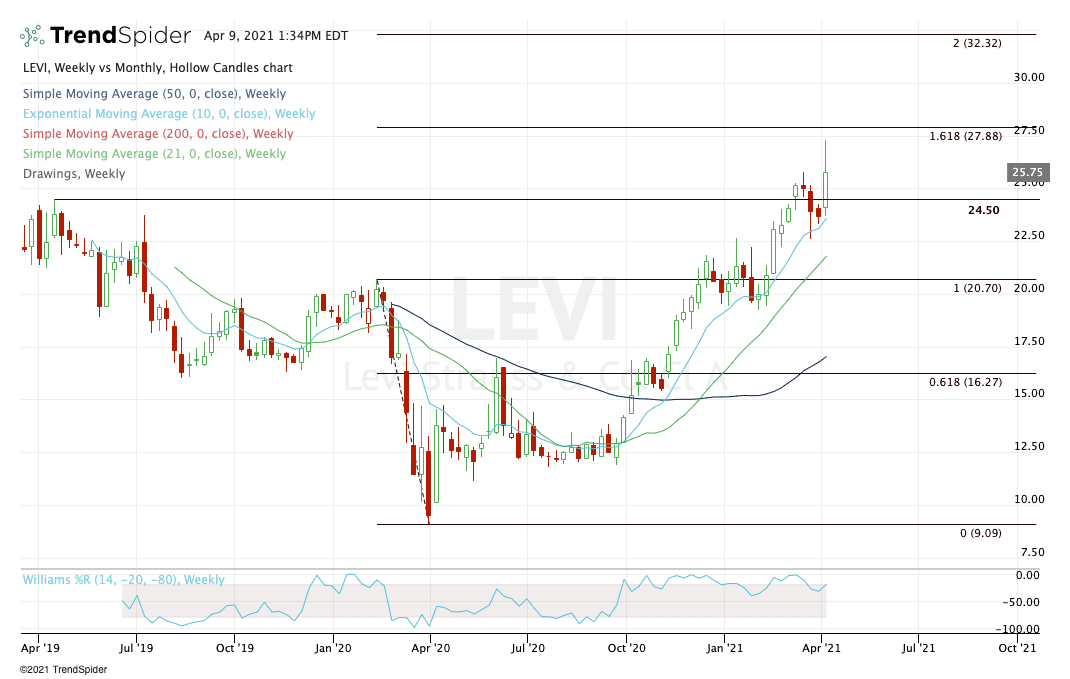Image resolution: width=1070 pixels, height=679 pixels.
Task: Click the '©2021 TrendSpider' copyright text
Action: point(63,669)
